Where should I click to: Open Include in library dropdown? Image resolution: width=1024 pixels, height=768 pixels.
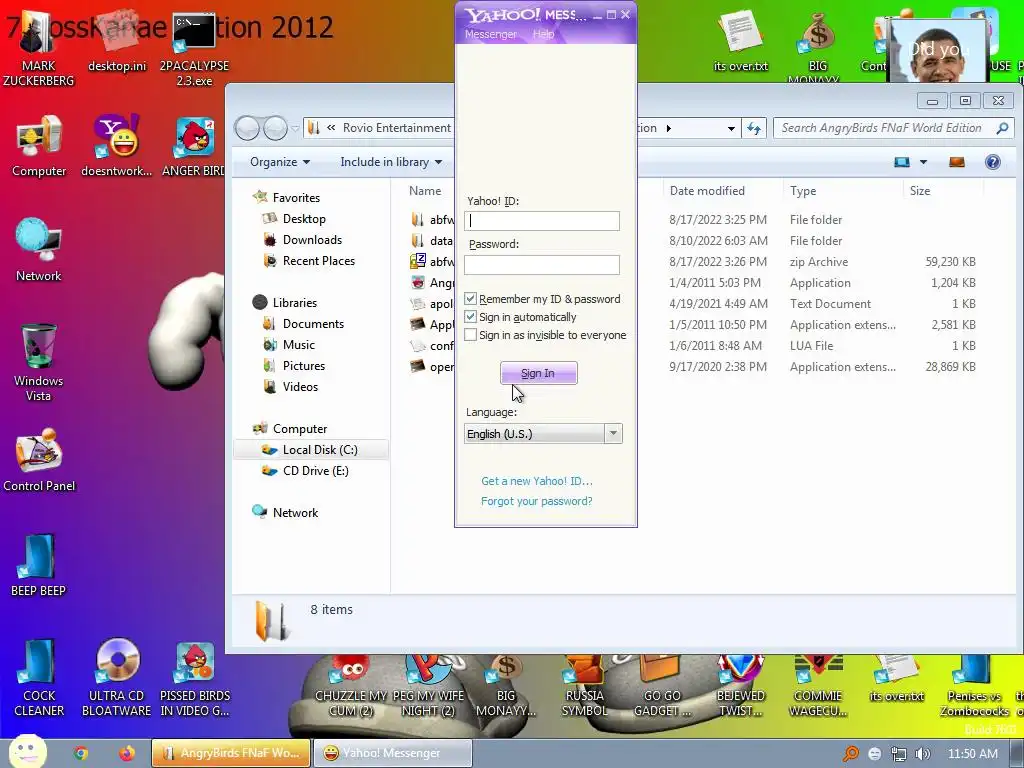pos(391,162)
